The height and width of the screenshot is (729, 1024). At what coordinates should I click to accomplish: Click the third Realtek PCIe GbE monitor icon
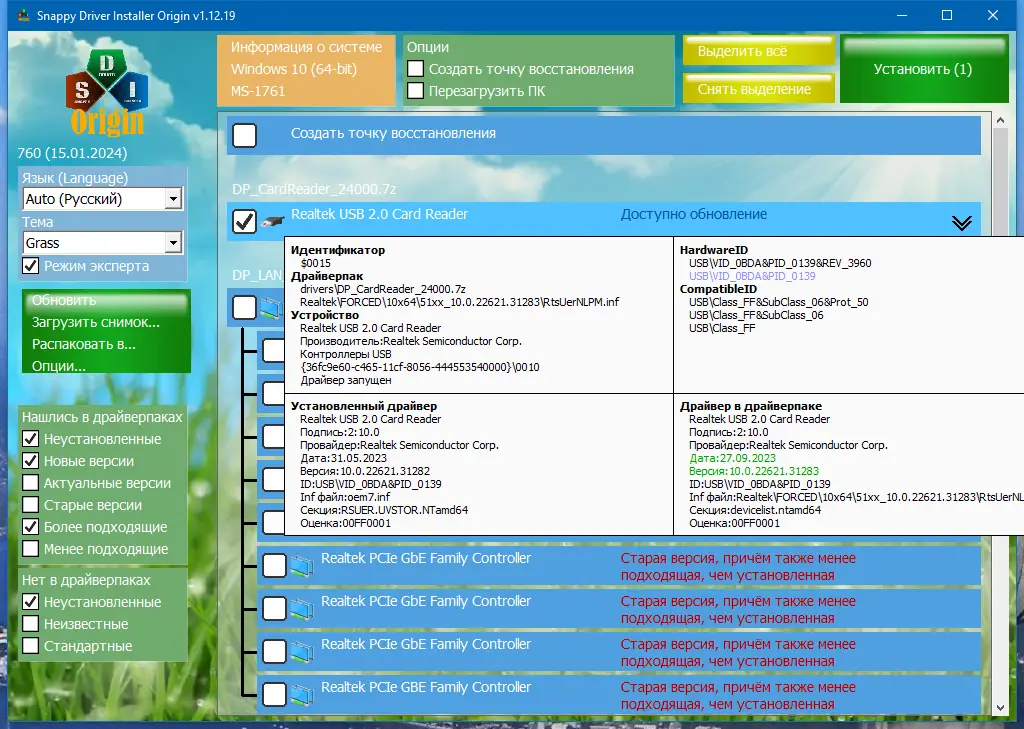click(x=302, y=651)
